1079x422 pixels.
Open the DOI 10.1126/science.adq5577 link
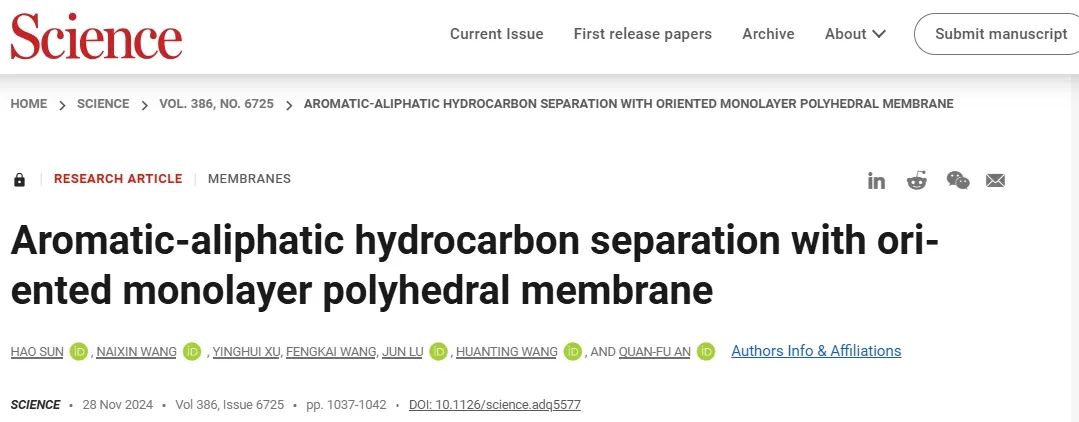[494, 405]
